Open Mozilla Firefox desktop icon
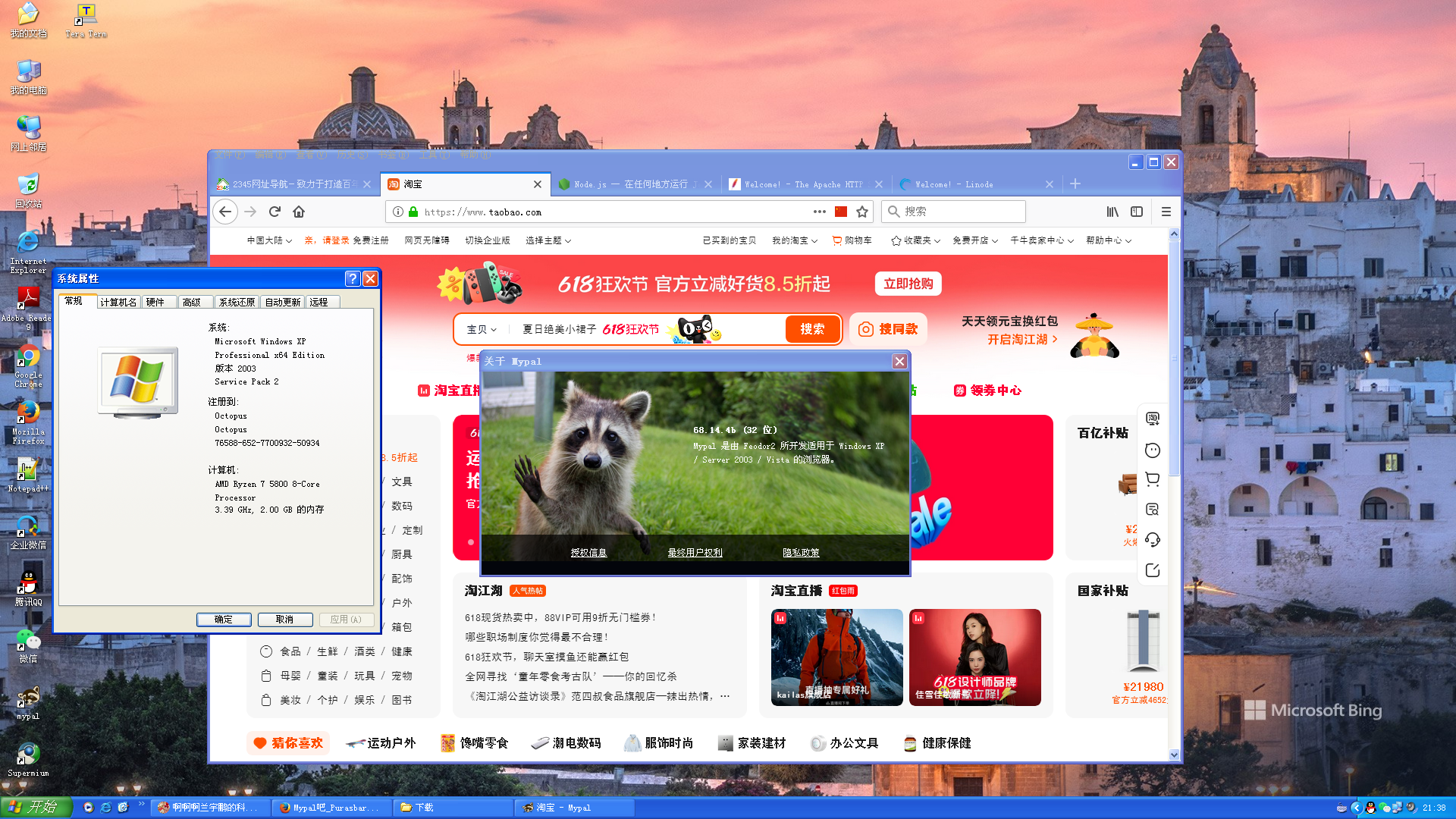 point(28,422)
